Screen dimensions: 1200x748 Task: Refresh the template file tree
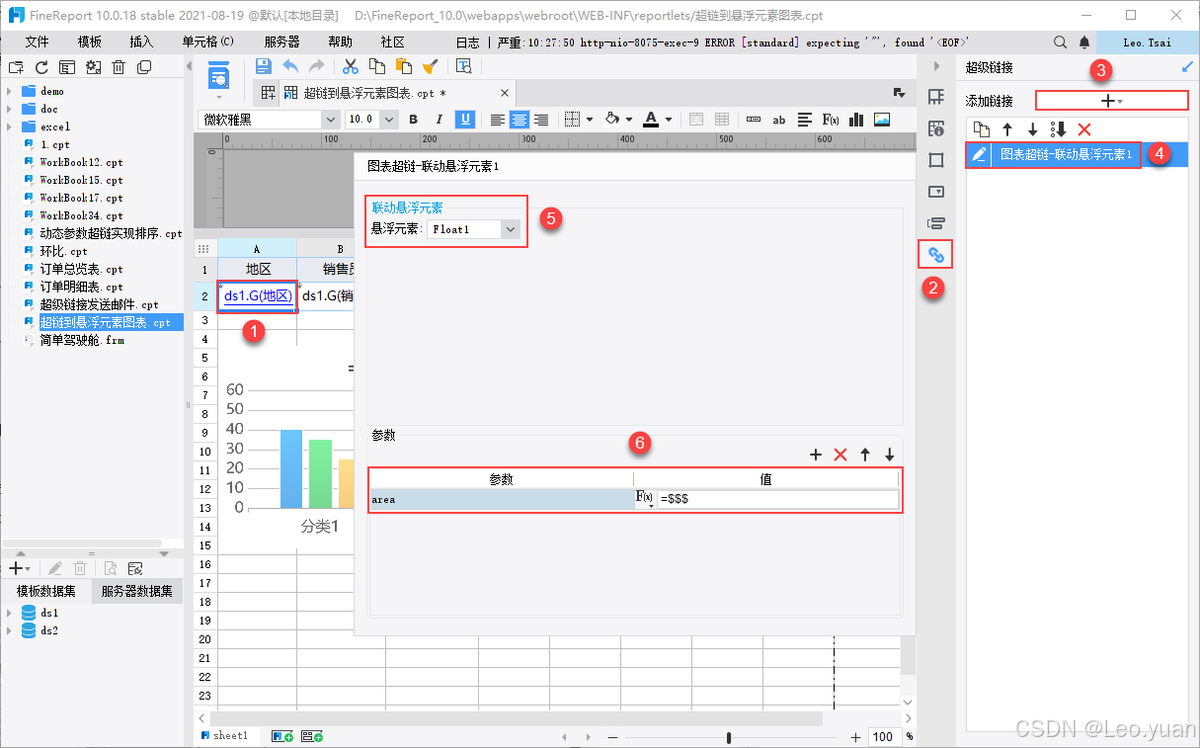coord(41,67)
